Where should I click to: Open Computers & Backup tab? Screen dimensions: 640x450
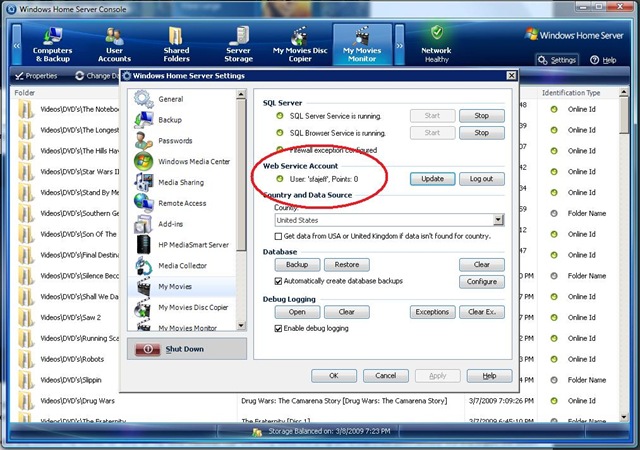click(52, 45)
